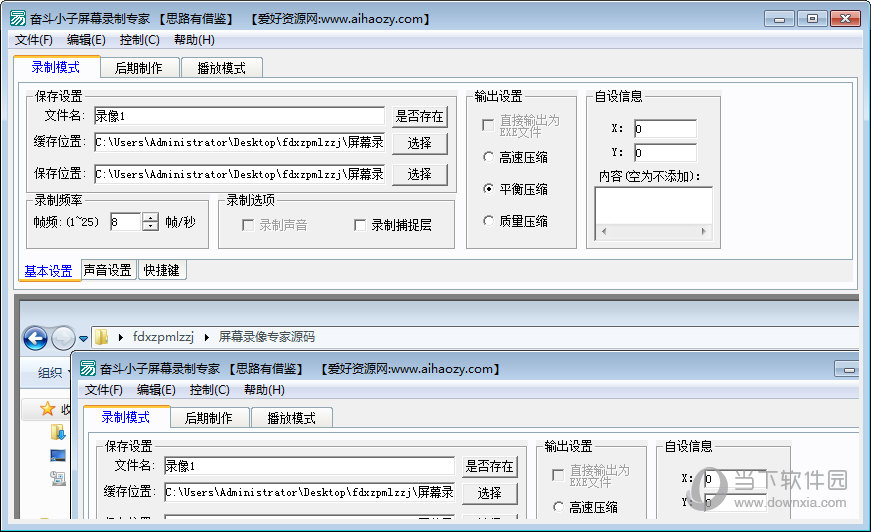Click 选择 button beside 缓存位置 in top window
Image resolution: width=871 pixels, height=532 pixels.
tap(419, 143)
